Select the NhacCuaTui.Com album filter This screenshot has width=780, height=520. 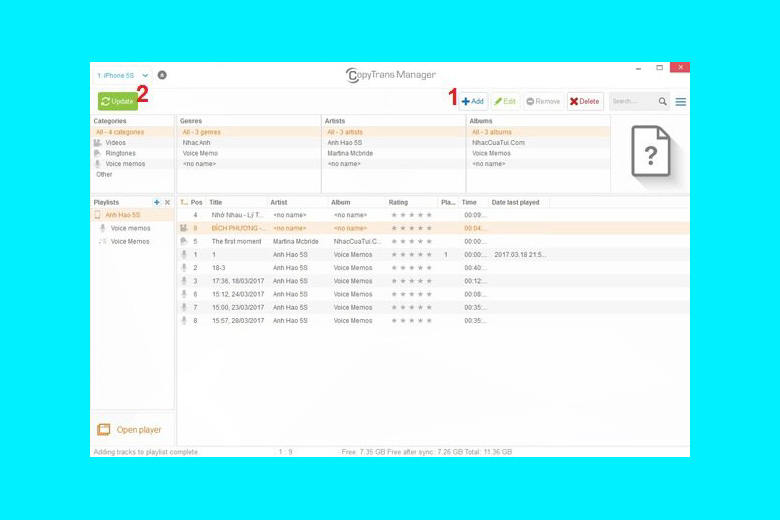tap(539, 142)
